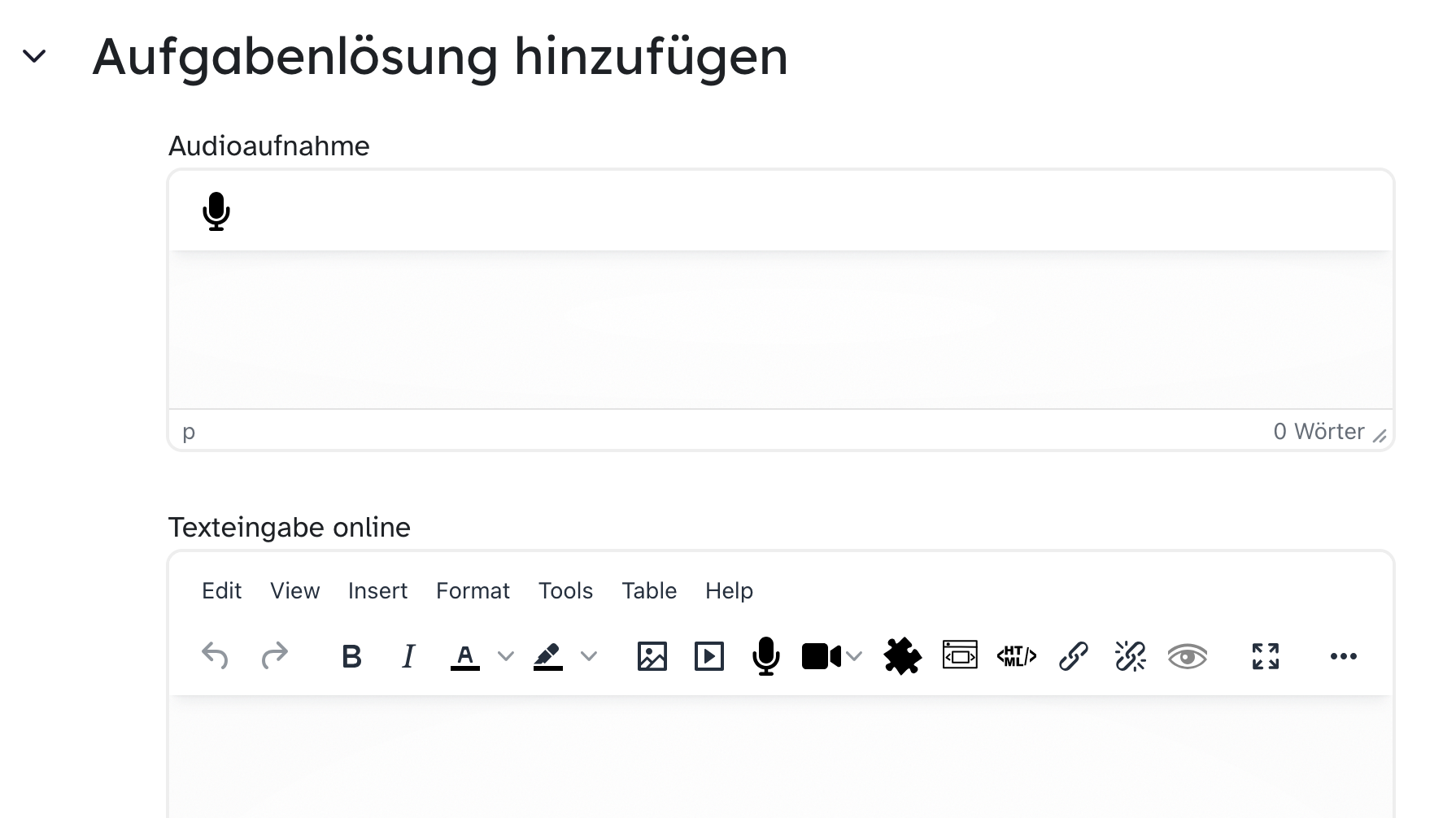1456x818 pixels.
Task: Toggle italic formatting
Action: (408, 656)
